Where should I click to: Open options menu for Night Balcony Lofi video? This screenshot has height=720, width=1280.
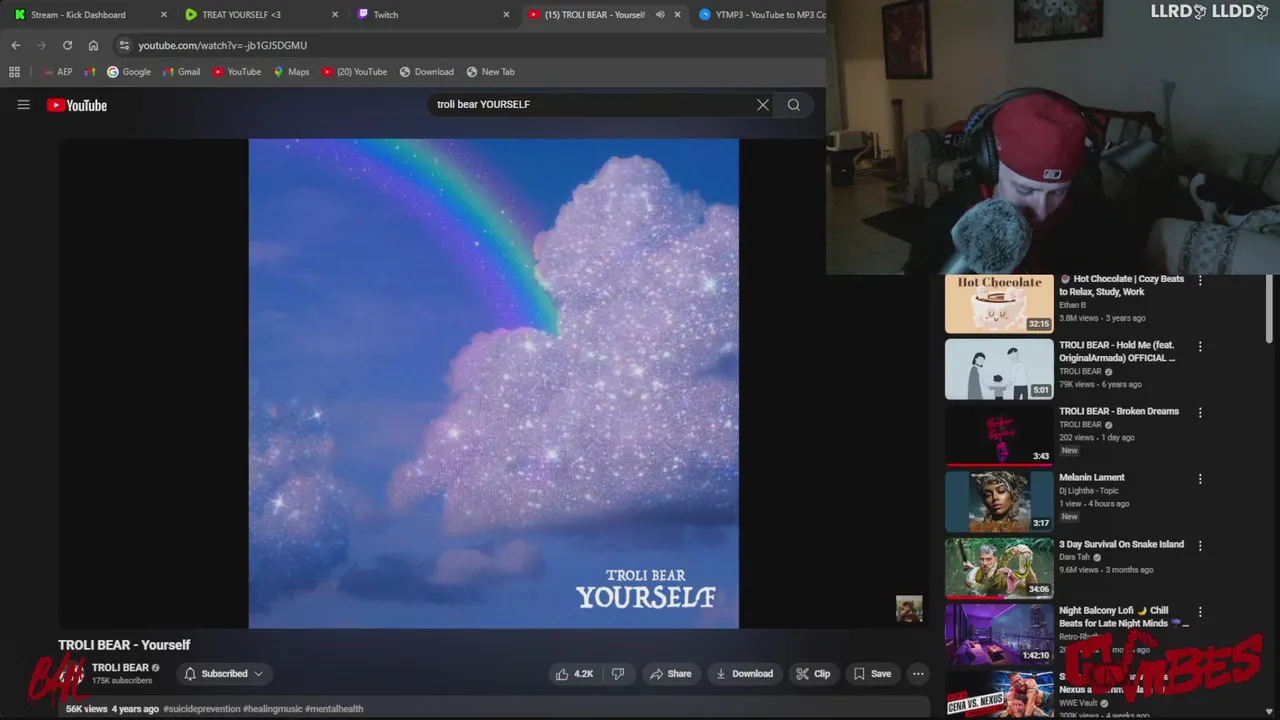(1200, 612)
